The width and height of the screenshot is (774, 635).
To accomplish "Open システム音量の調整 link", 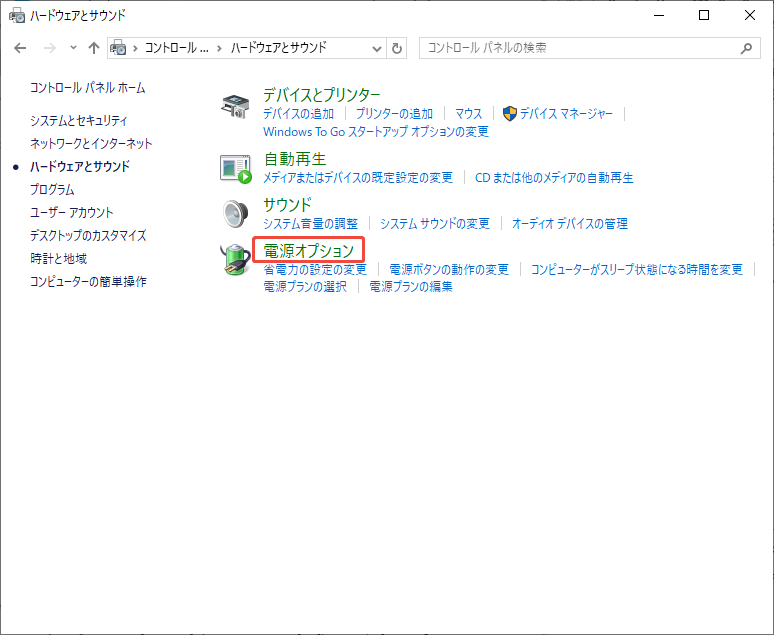I will (x=310, y=224).
